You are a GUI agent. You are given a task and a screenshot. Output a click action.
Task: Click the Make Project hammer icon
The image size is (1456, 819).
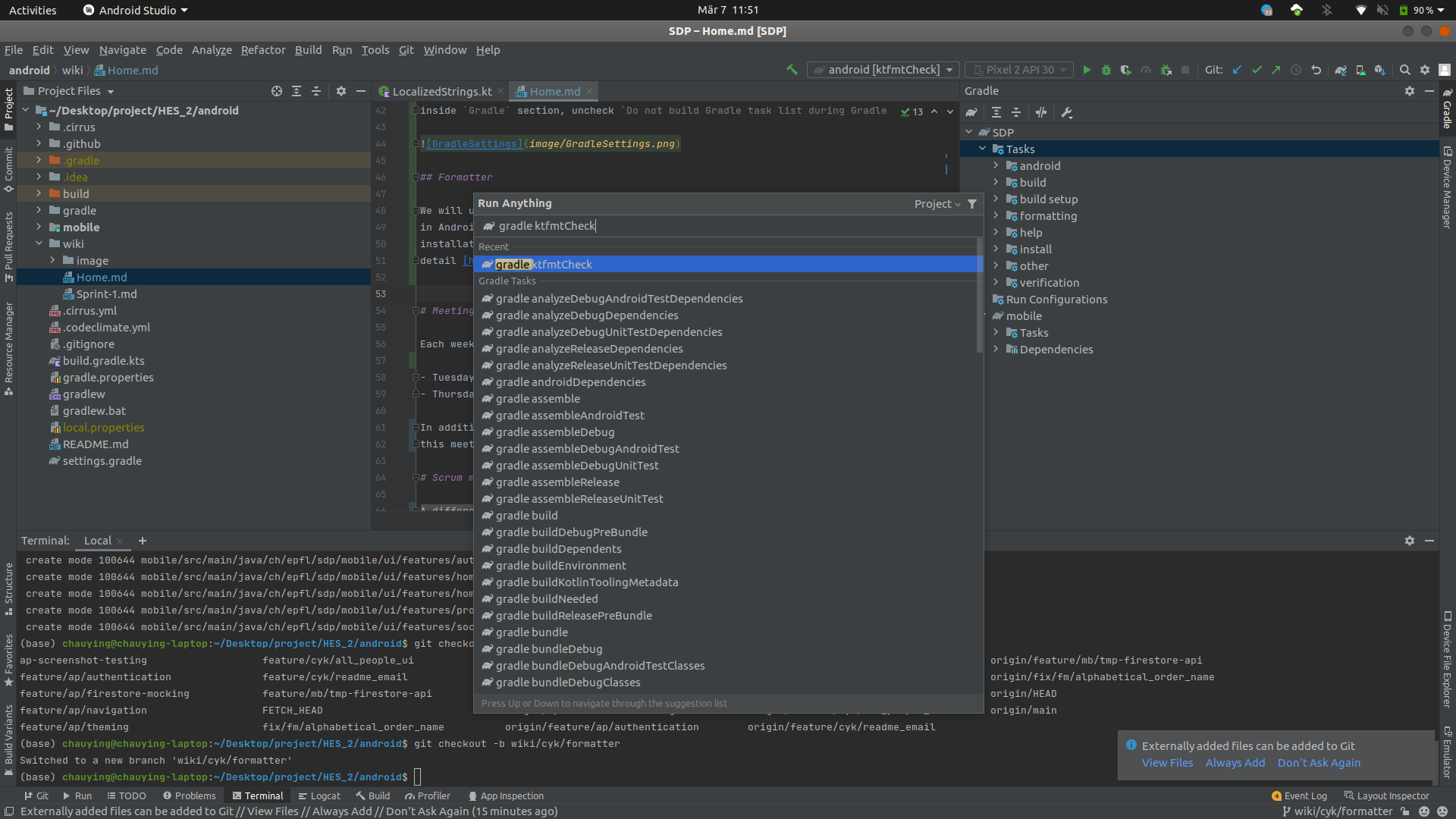coord(792,70)
